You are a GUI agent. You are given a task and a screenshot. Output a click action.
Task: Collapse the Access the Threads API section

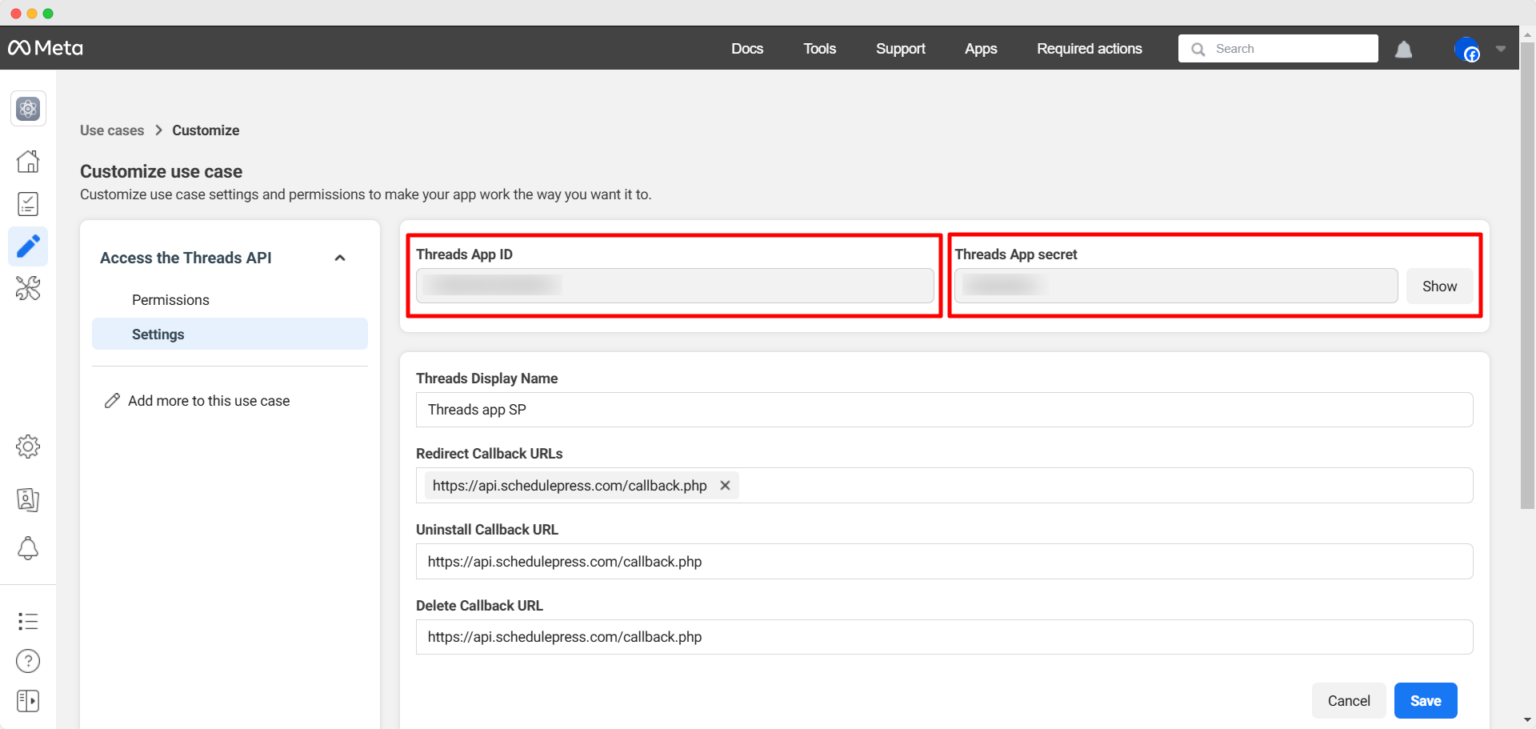tap(340, 257)
